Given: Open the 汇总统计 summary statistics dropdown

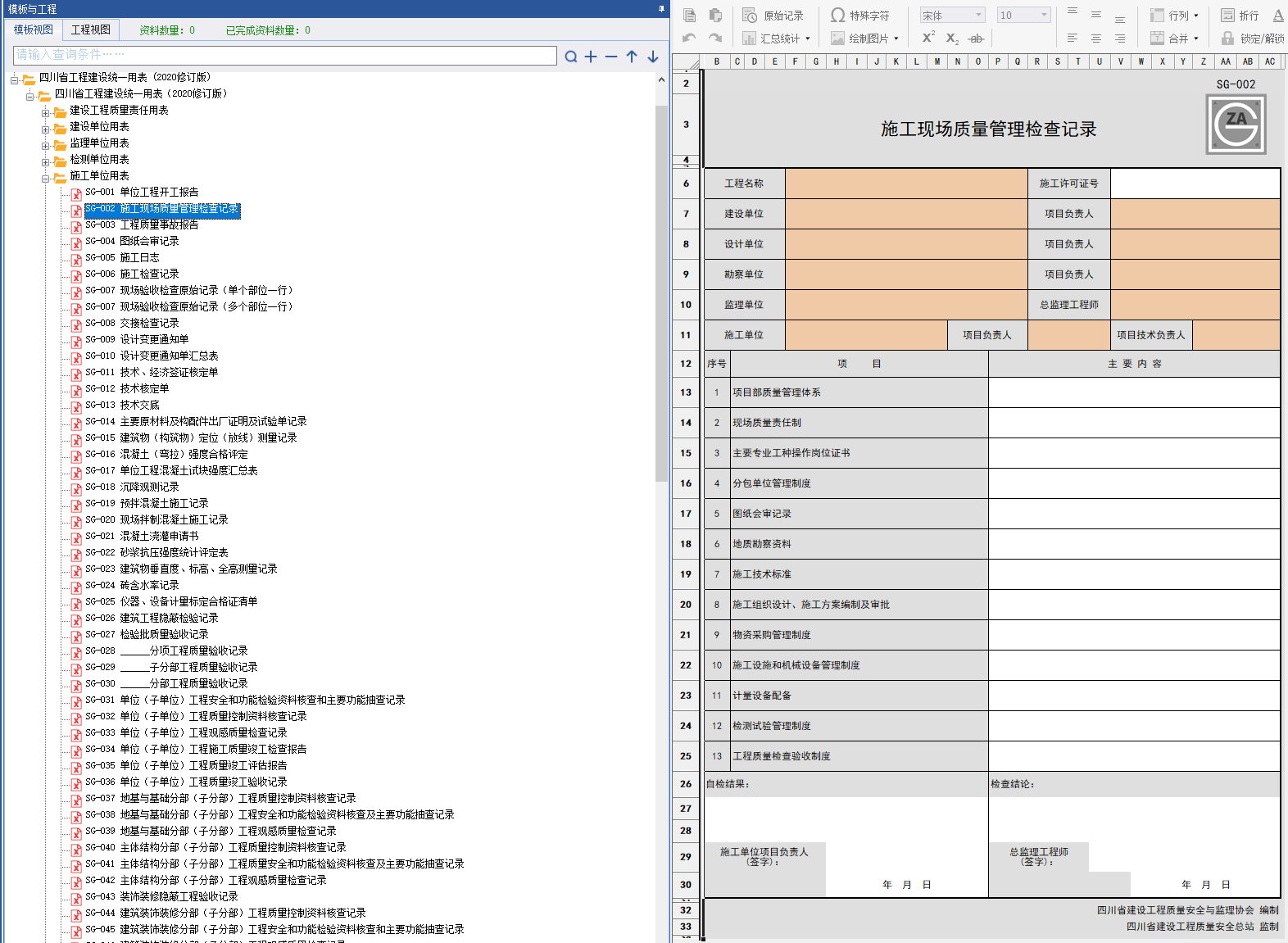Looking at the screenshot, I should (x=776, y=39).
